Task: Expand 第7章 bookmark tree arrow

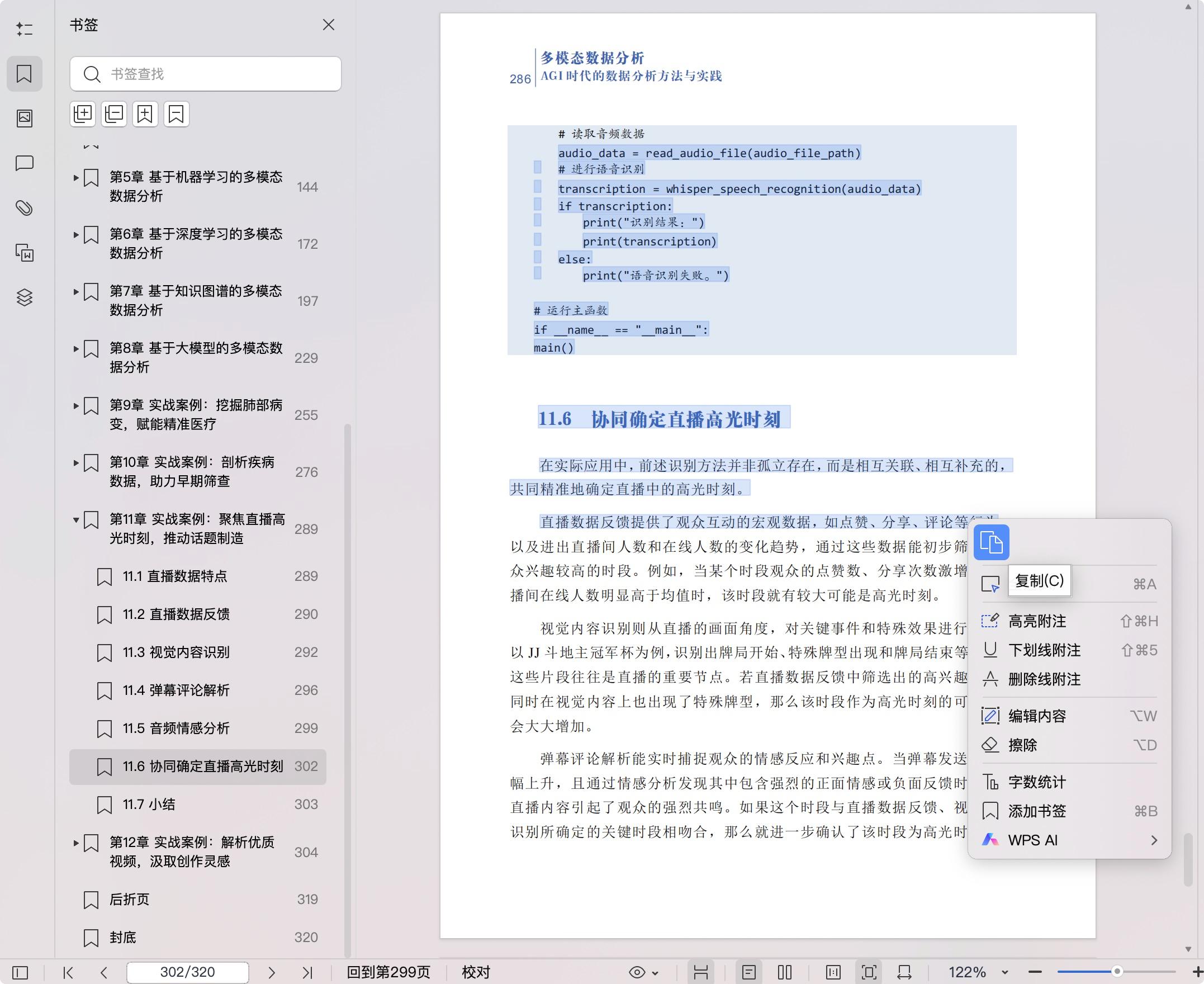Action: click(76, 292)
